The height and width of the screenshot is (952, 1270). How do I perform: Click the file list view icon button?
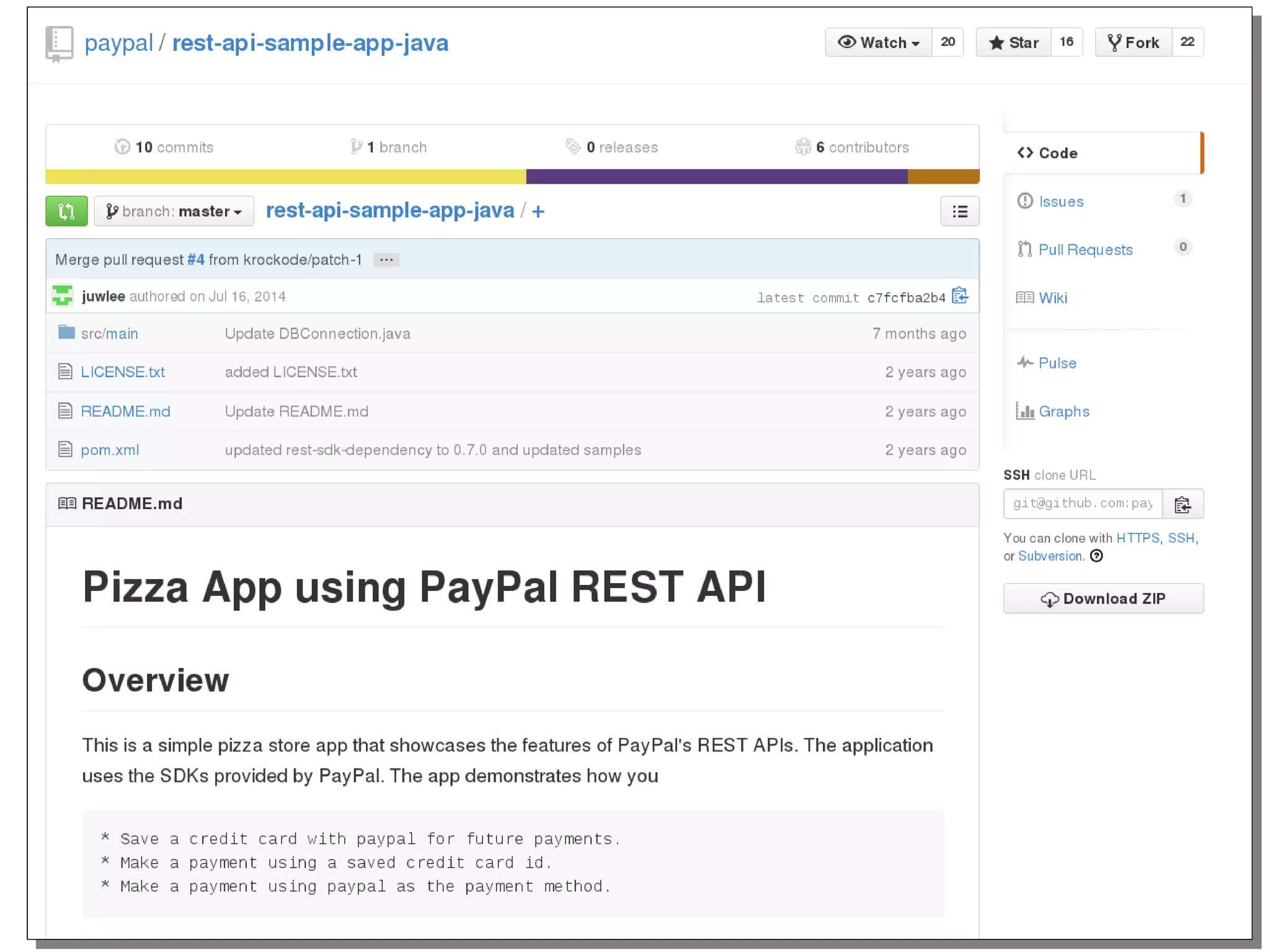coord(959,211)
